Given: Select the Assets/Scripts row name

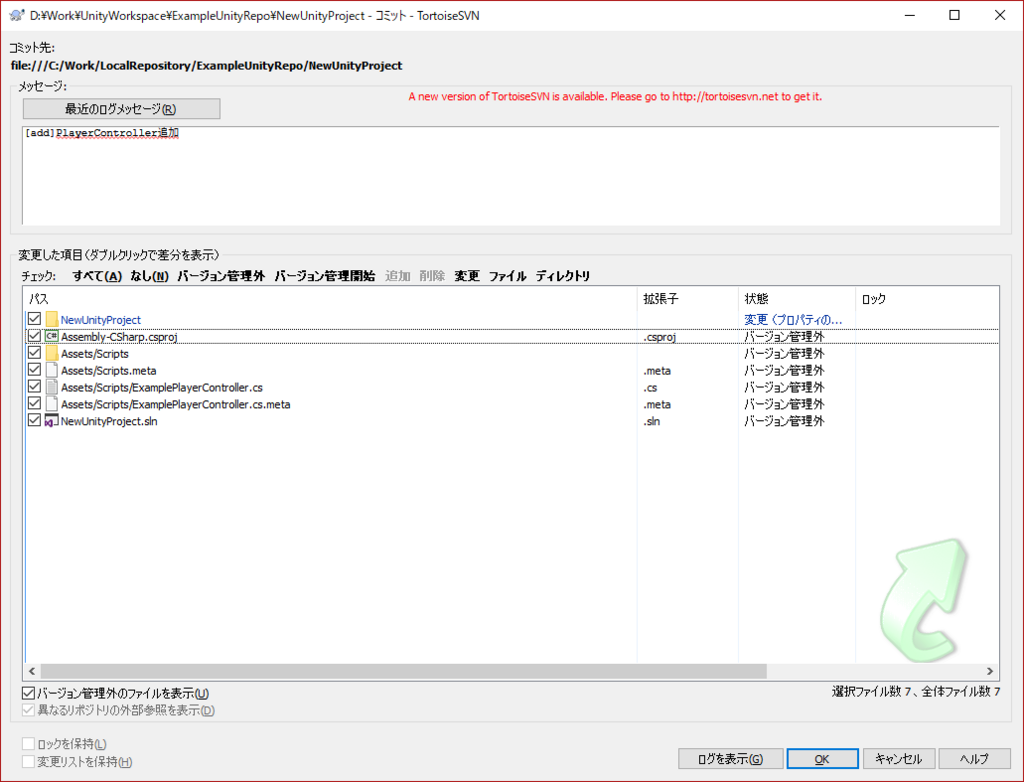Looking at the screenshot, I should click(95, 353).
